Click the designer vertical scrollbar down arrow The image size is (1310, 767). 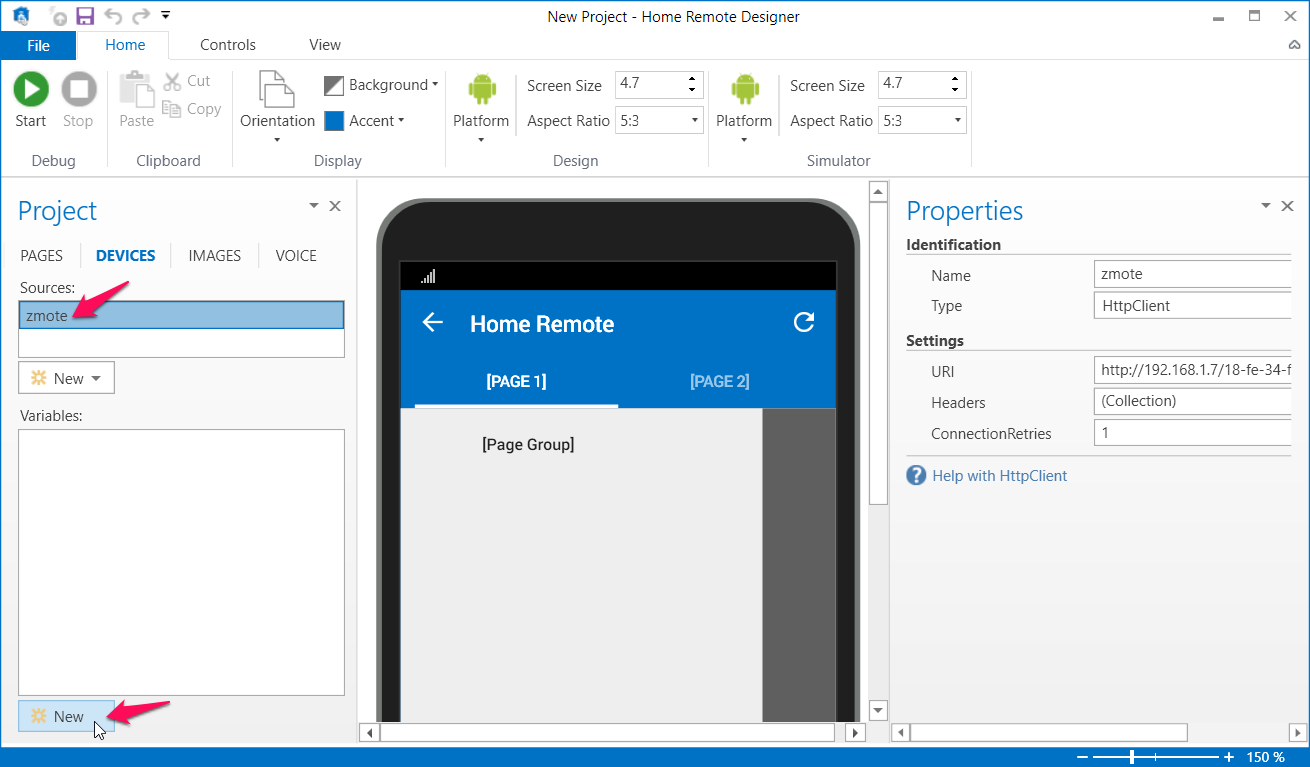coord(878,711)
